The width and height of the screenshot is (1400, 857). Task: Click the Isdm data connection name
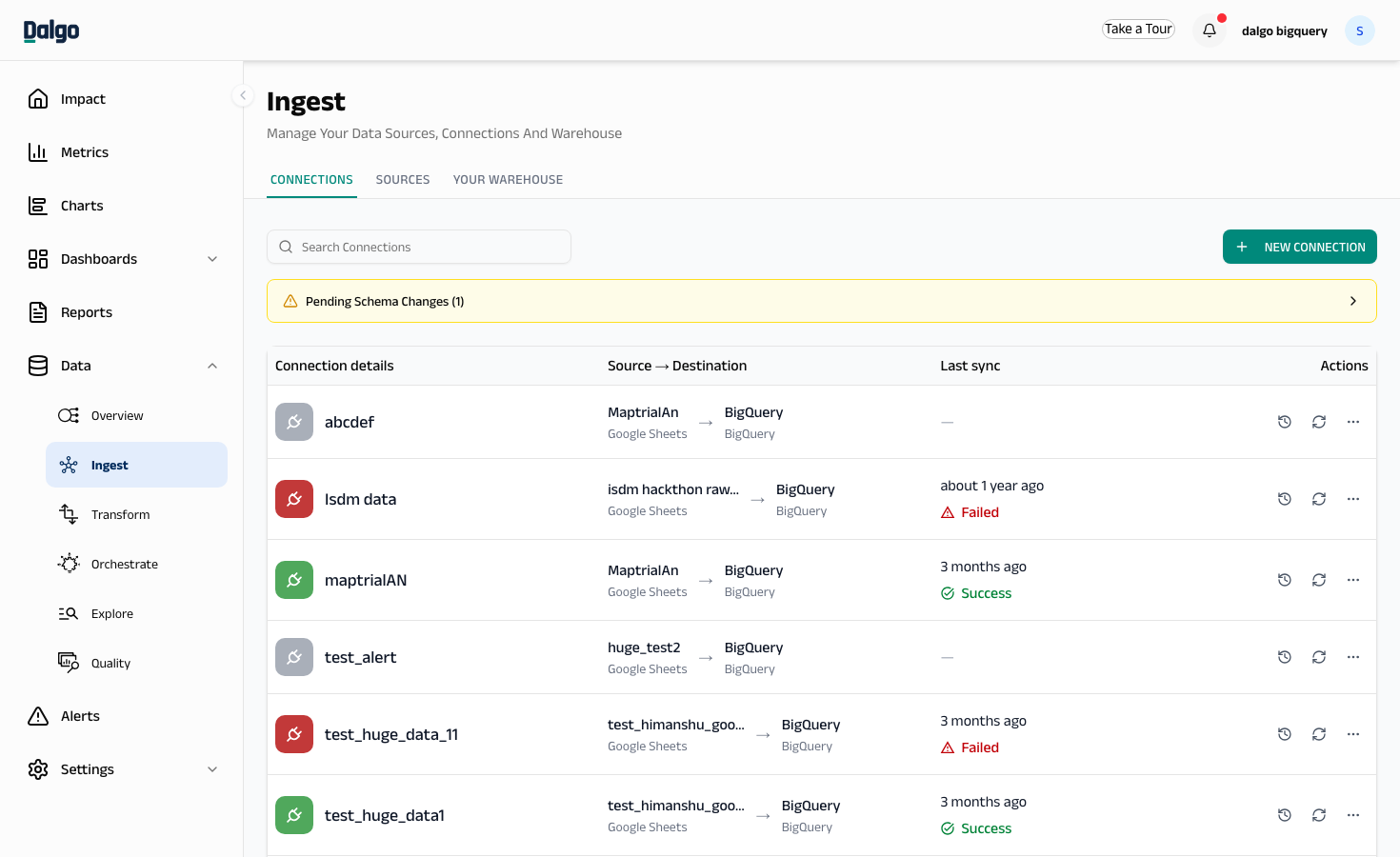point(360,499)
